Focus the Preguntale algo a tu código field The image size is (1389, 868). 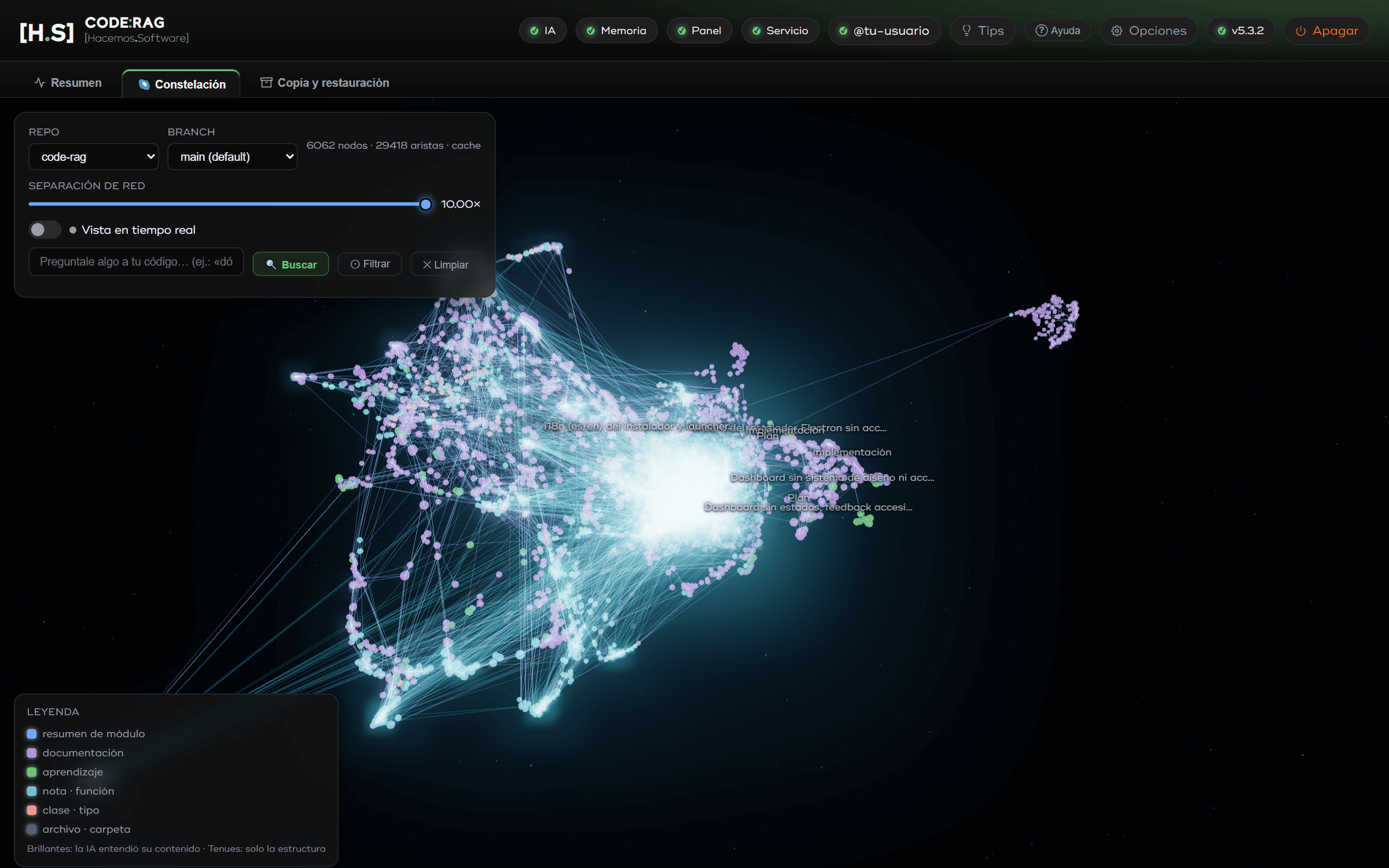click(136, 262)
